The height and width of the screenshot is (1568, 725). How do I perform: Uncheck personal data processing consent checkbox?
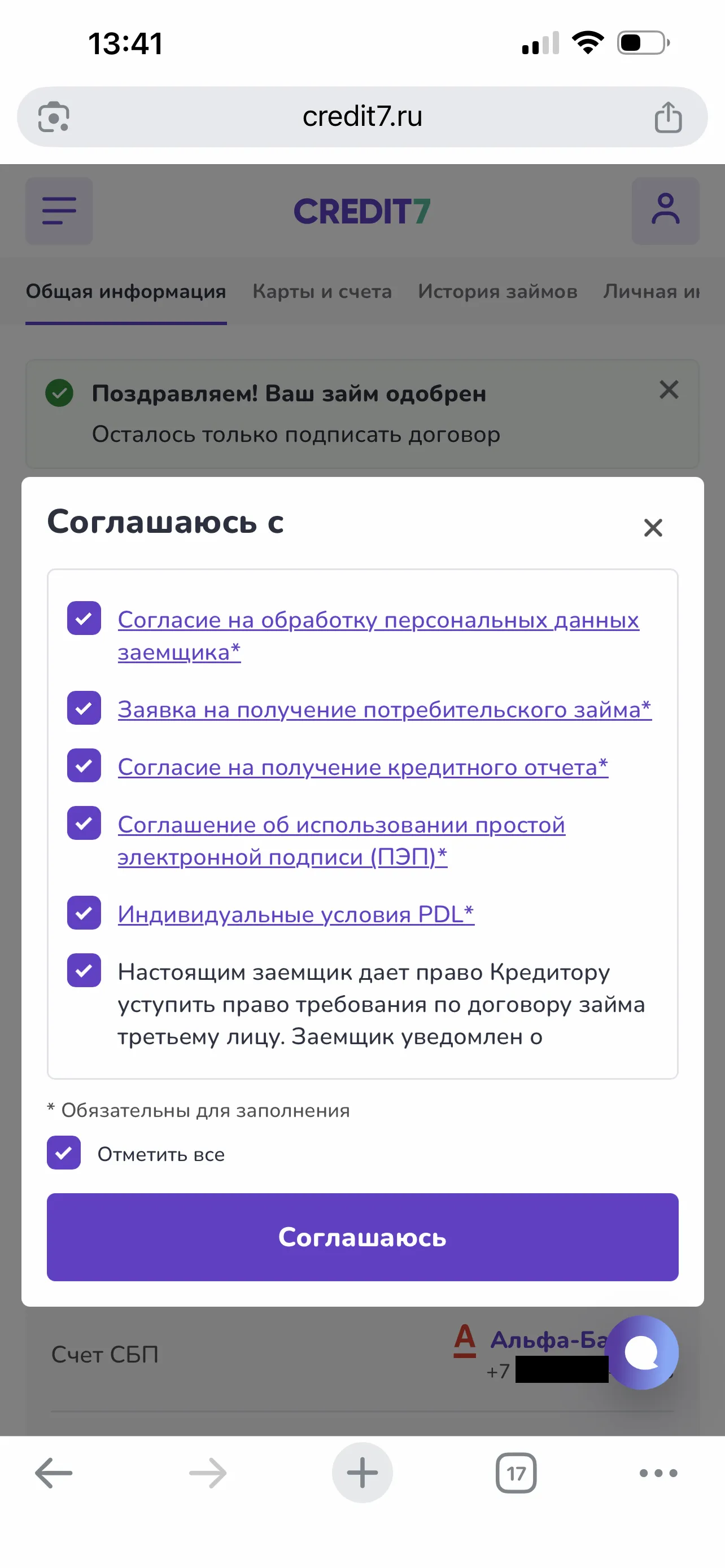tap(84, 619)
